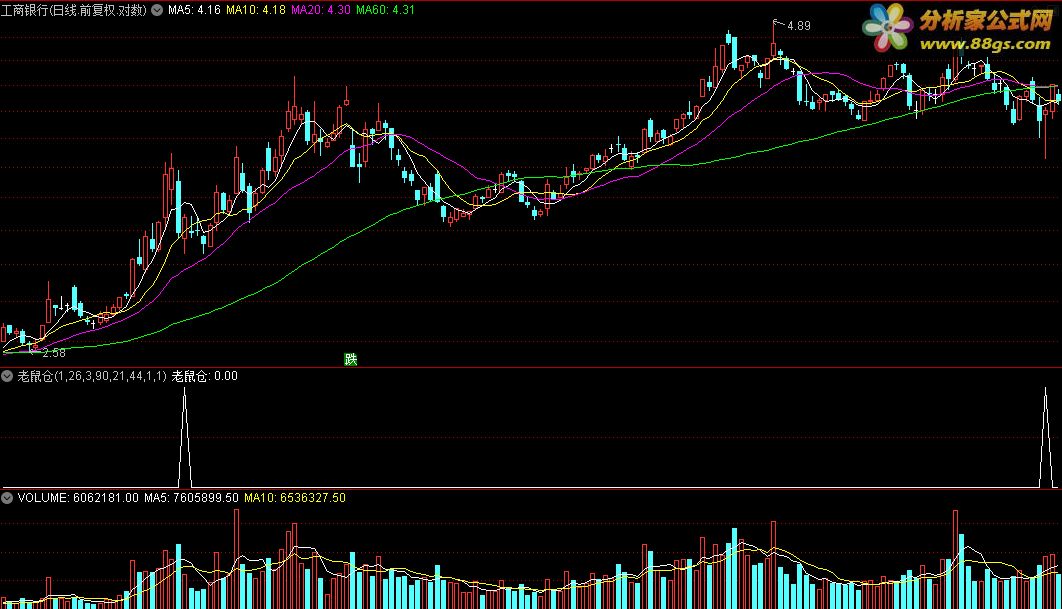Click the 4.89 high price marker
Image resolution: width=1062 pixels, height=609 pixels.
[x=799, y=26]
